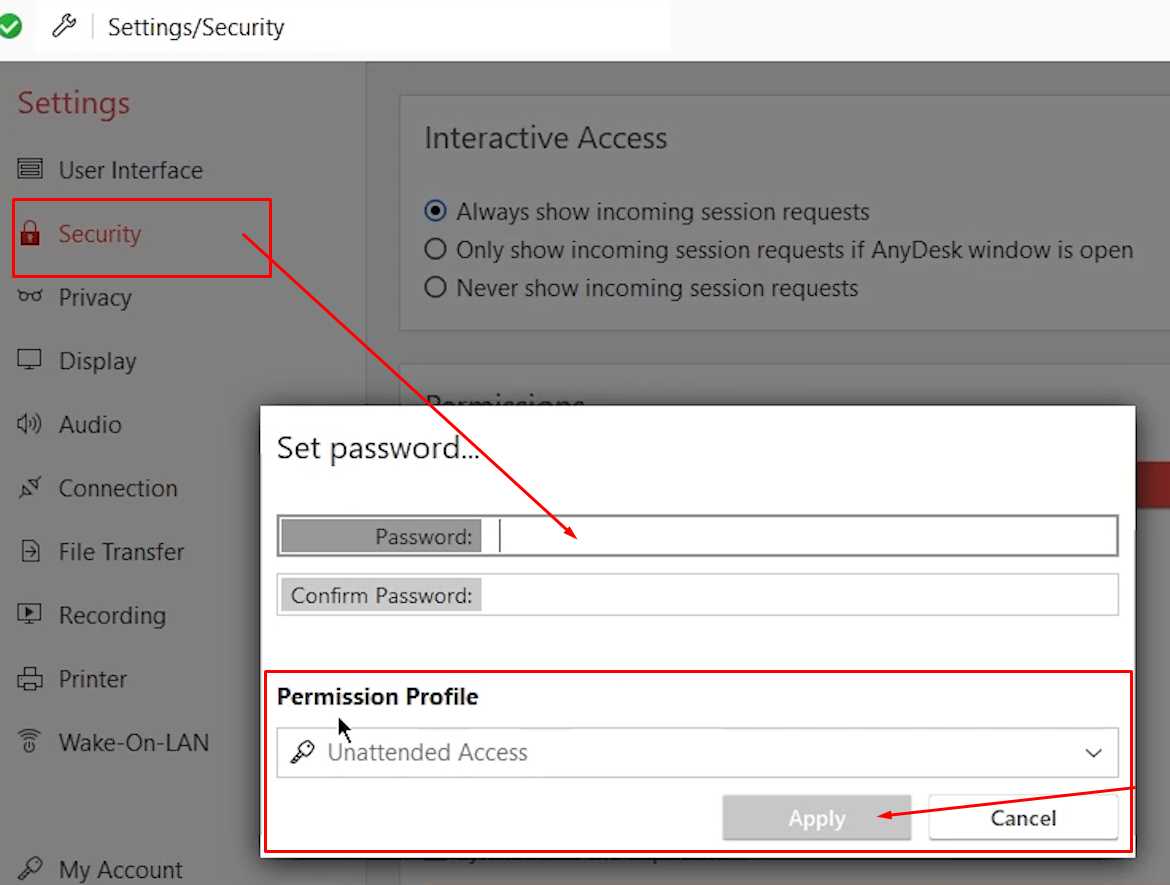The image size is (1170, 885).
Task: Open Wake-On-LAN settings
Action: pyautogui.click(x=30, y=742)
